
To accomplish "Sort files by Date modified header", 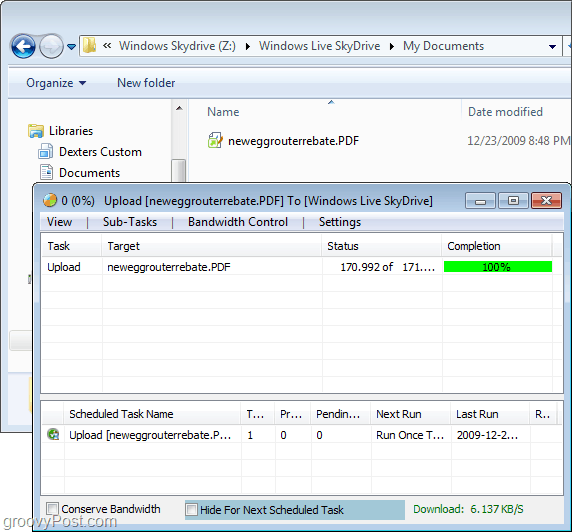I will [505, 112].
